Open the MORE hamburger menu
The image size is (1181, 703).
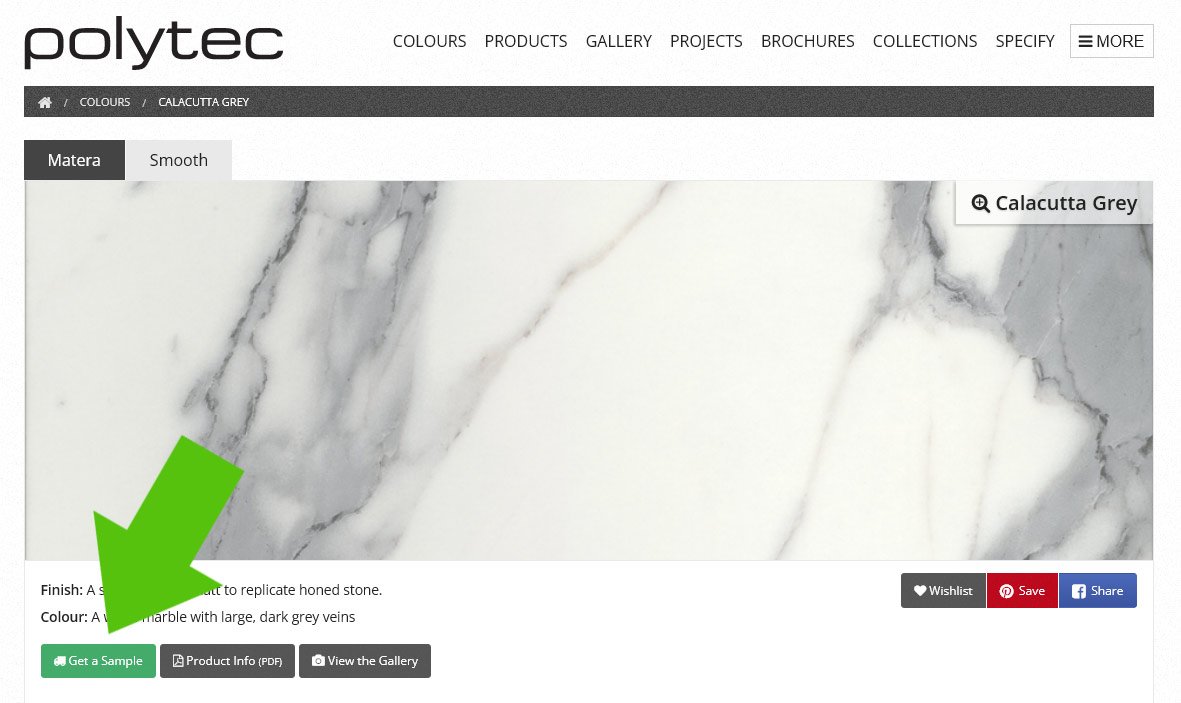(1111, 41)
